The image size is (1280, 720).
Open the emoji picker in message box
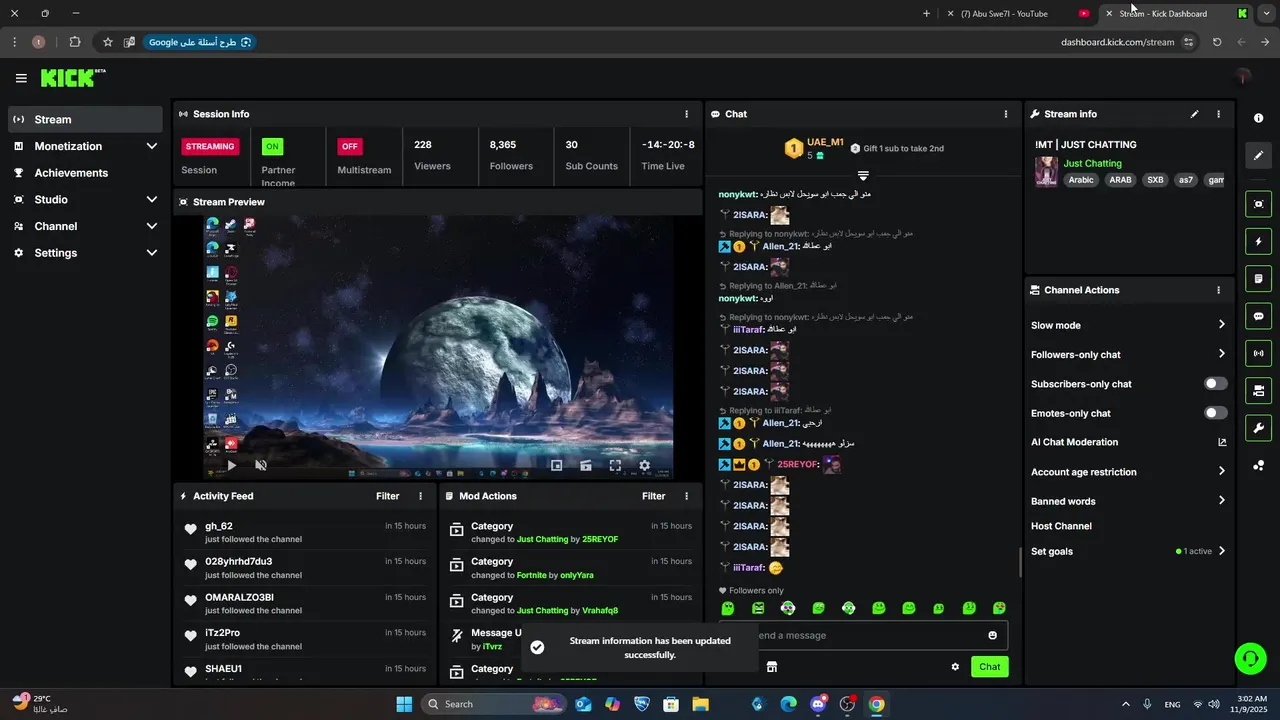point(992,635)
